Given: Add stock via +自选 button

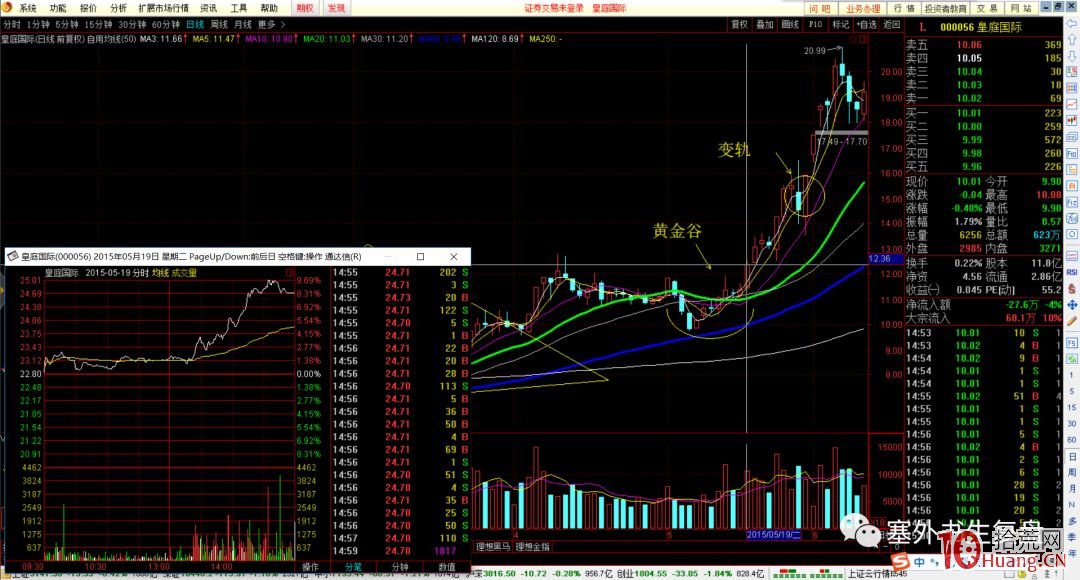Looking at the screenshot, I should pyautogui.click(x=866, y=24).
